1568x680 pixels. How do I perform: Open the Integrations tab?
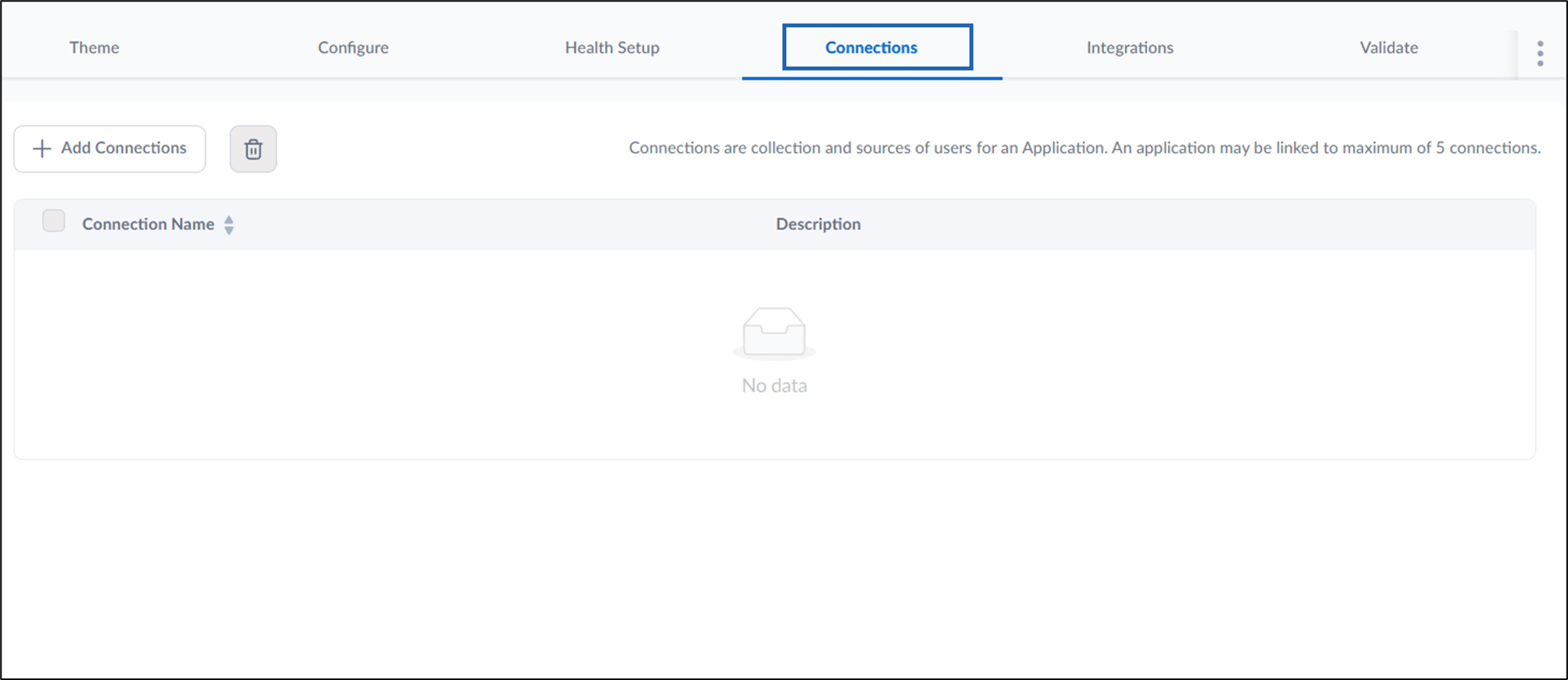click(1130, 48)
